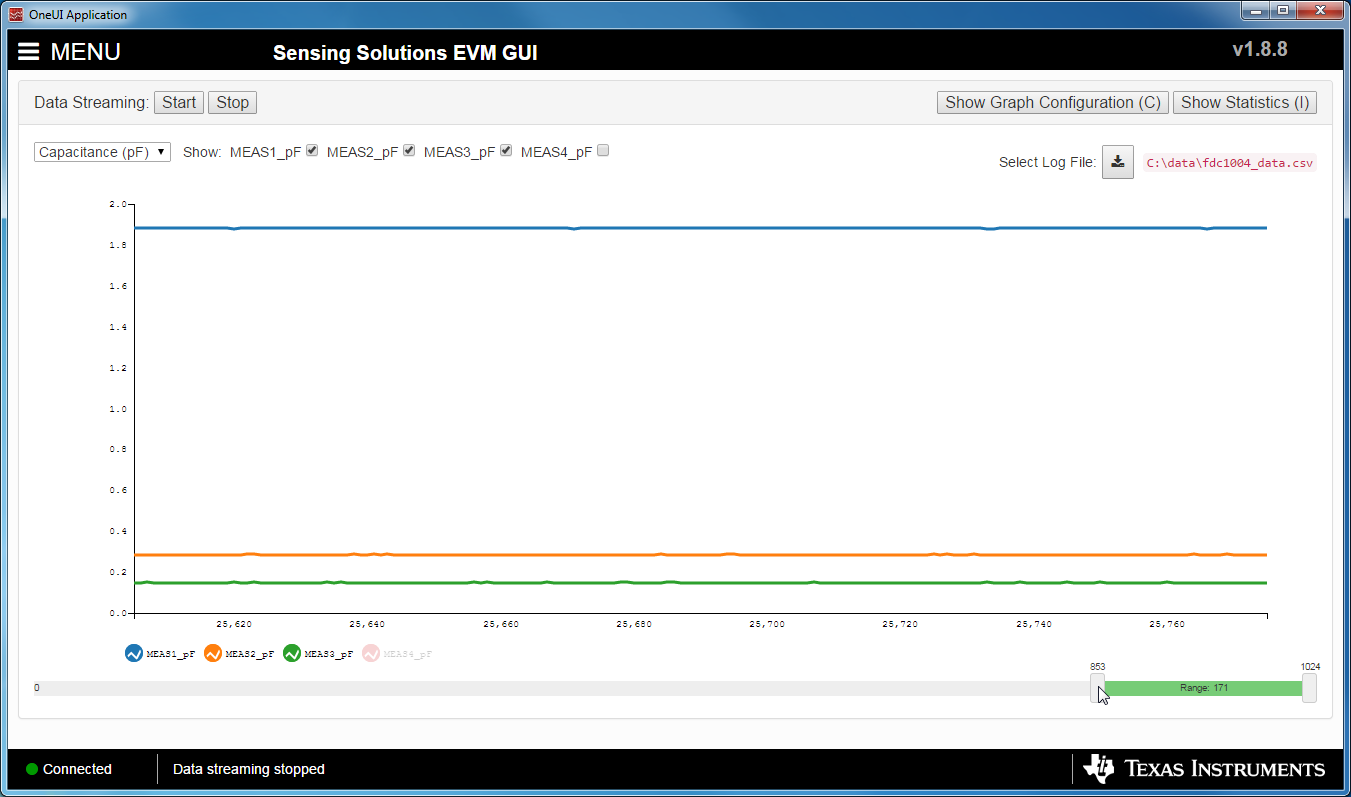This screenshot has height=797, width=1351.
Task: Click the OneUI Application title bar icon
Action: click(x=14, y=14)
